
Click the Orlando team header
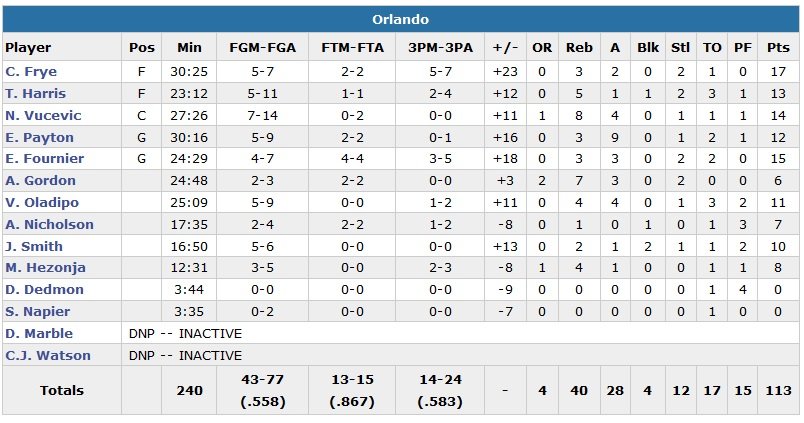tap(400, 20)
